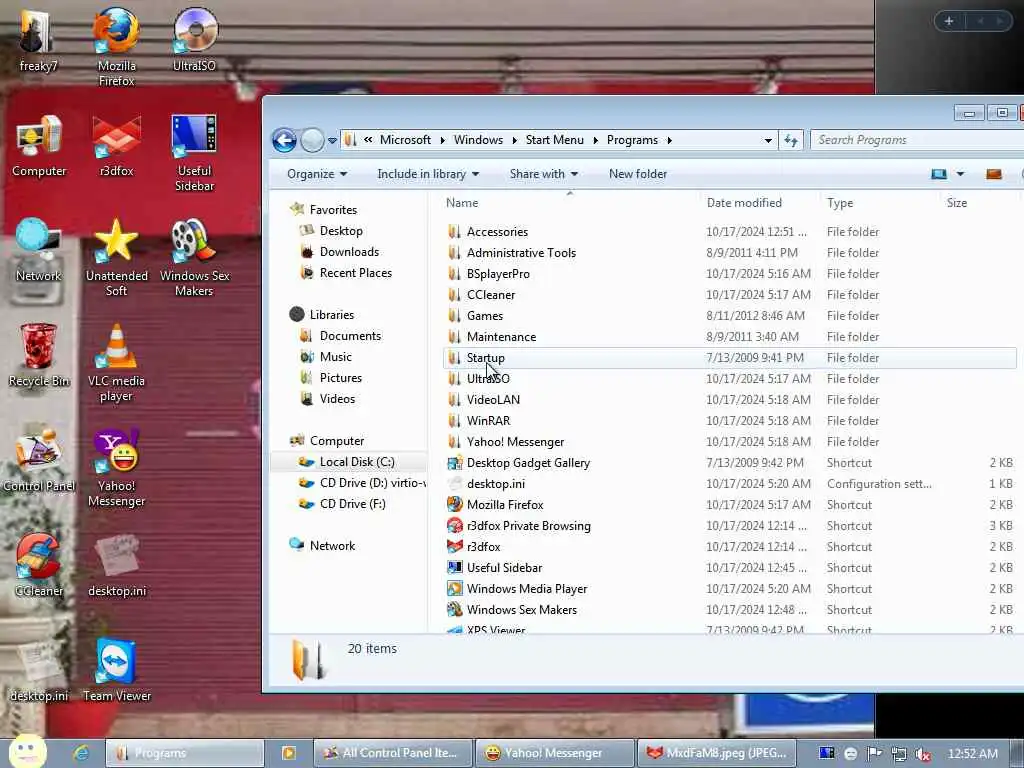Viewport: 1024px width, 768px height.
Task: Select the Windows Sex Makers desktop icon
Action: coord(194,257)
